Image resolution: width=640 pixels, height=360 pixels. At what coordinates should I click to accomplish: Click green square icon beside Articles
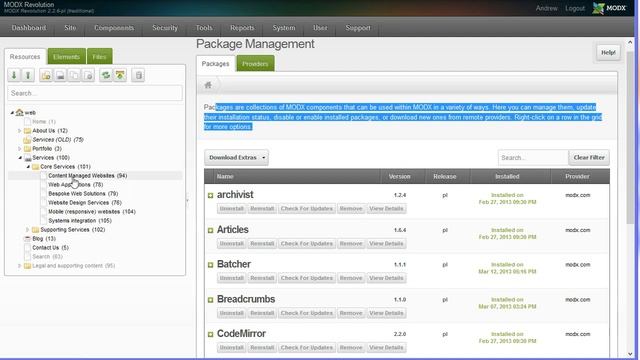[211, 230]
